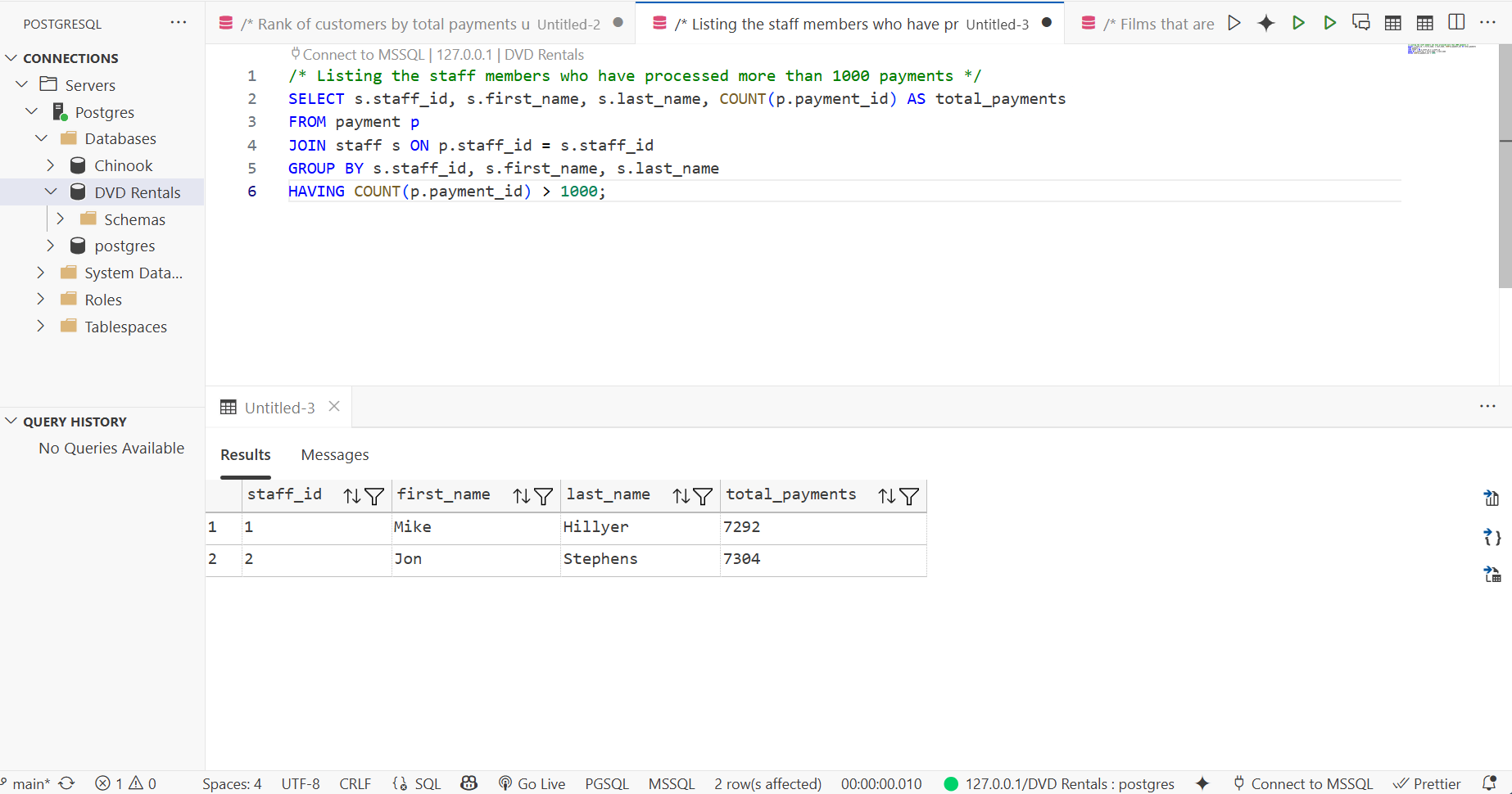Image resolution: width=1512 pixels, height=794 pixels.
Task: Collapse the Postgres server node
Action: point(32,111)
